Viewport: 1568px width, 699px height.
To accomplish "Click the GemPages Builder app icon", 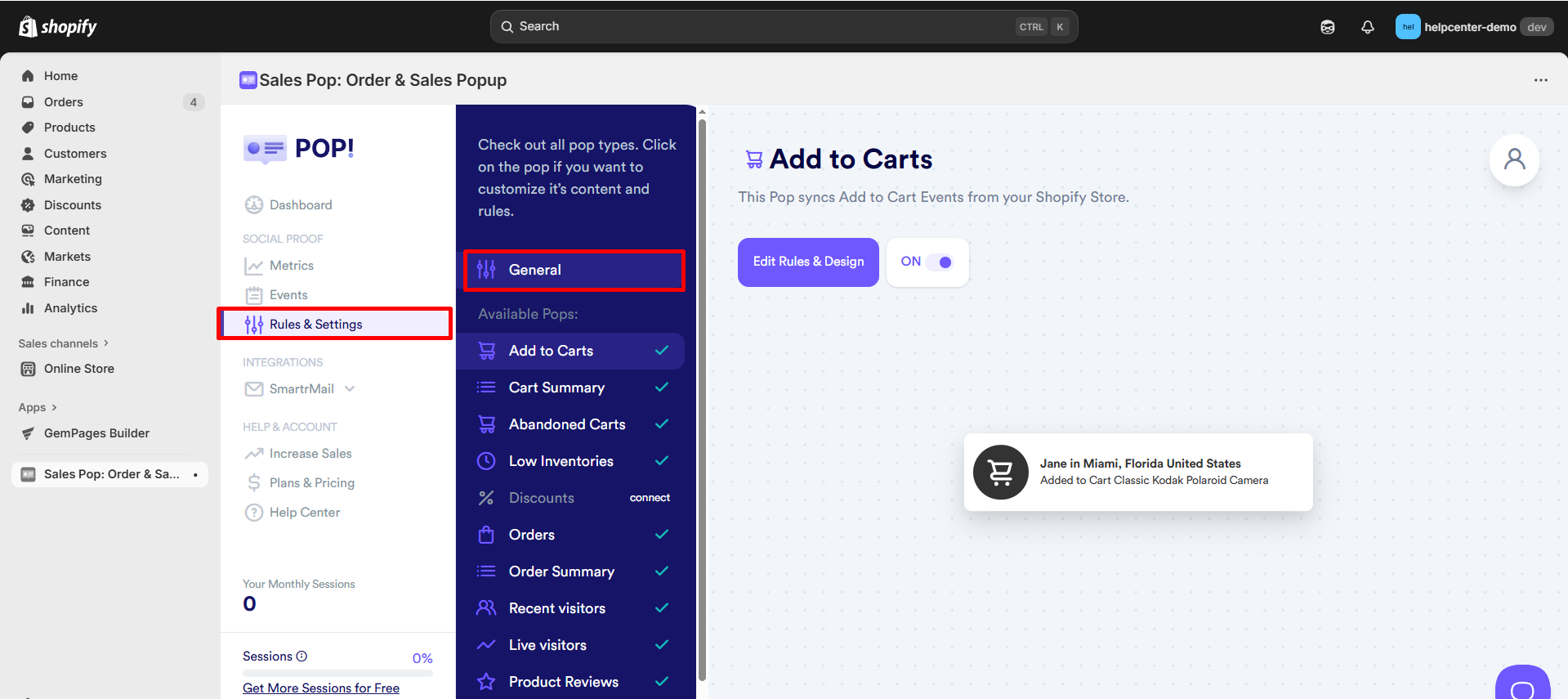I will click(x=28, y=433).
